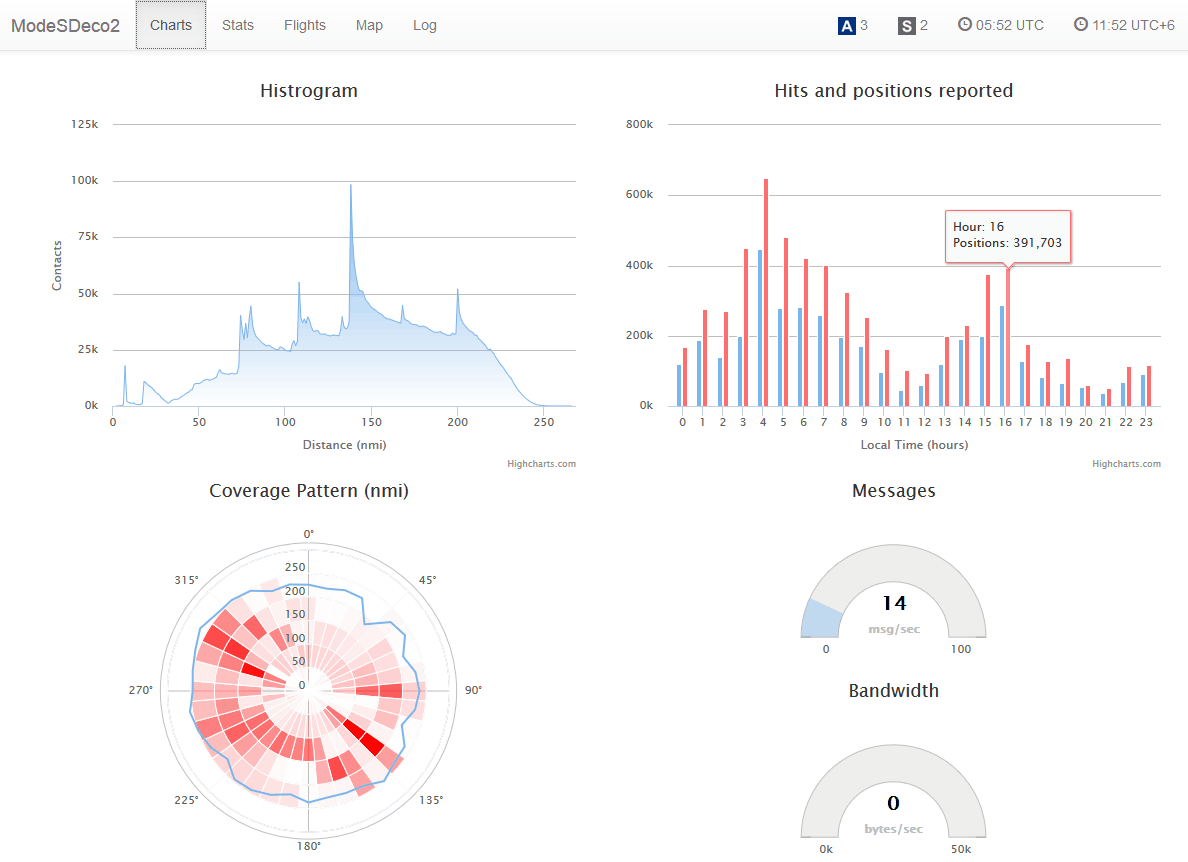Click the clock icon beside 11:52 UTC+6

click(1081, 25)
